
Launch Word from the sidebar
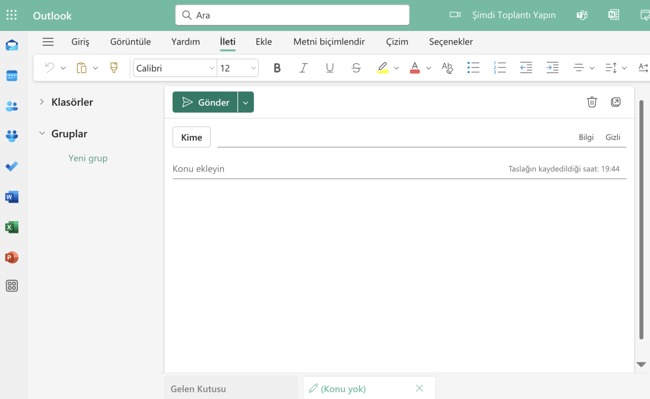[12, 197]
